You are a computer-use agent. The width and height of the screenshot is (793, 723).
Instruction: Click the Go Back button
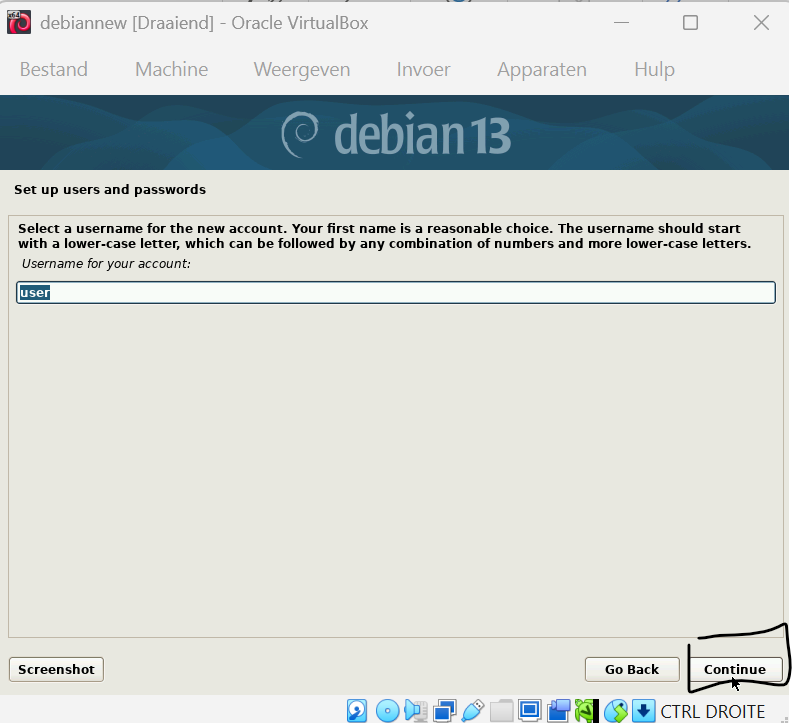(632, 669)
